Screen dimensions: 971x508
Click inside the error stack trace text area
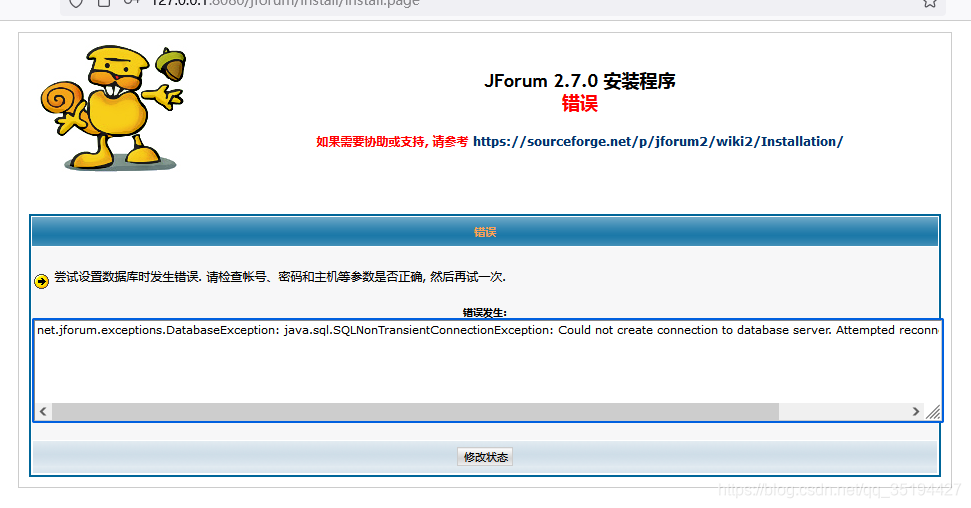pos(487,370)
